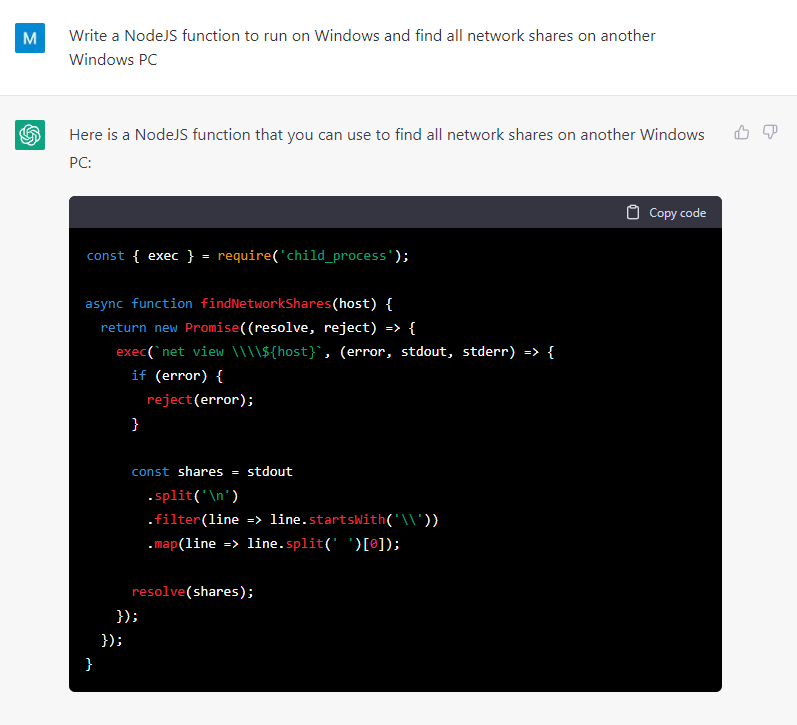Click the clipboard icon in the code header

[633, 212]
